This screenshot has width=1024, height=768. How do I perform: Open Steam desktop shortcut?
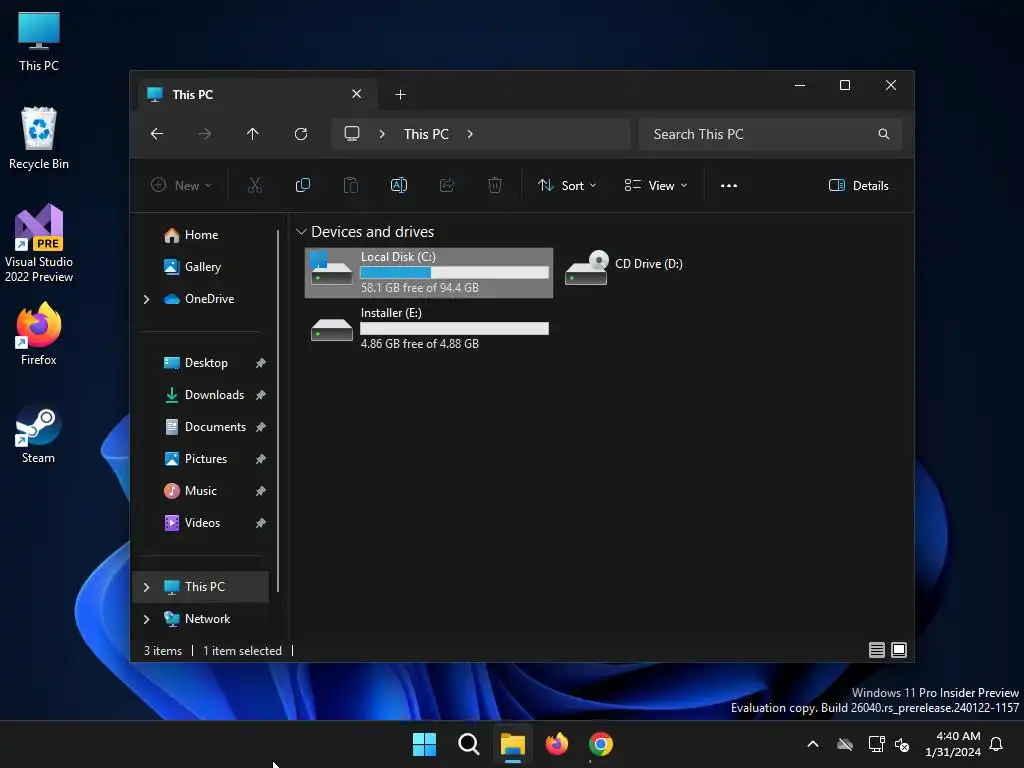coord(39,436)
